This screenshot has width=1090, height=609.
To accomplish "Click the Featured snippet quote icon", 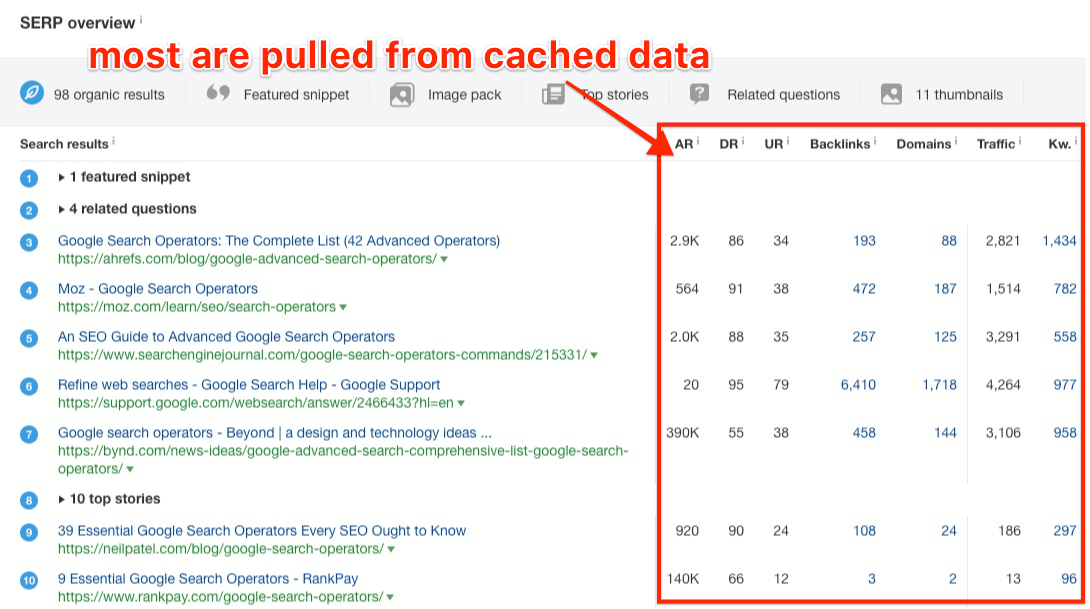I will [x=218, y=93].
